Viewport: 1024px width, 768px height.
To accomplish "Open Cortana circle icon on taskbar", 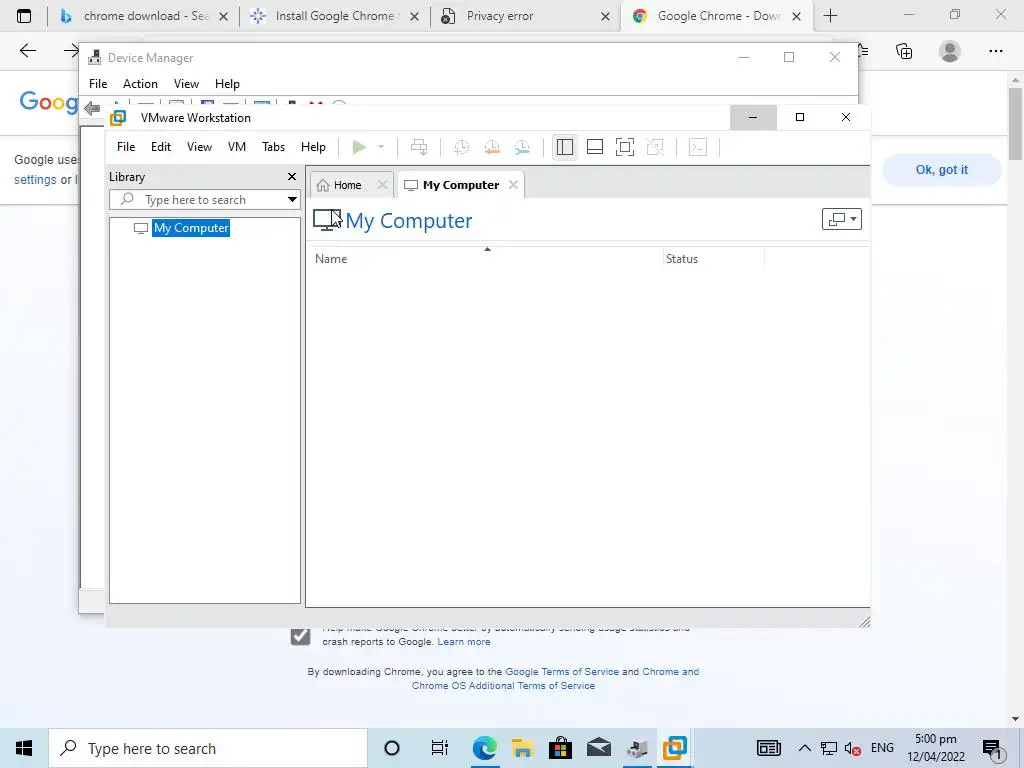I will pos(392,748).
